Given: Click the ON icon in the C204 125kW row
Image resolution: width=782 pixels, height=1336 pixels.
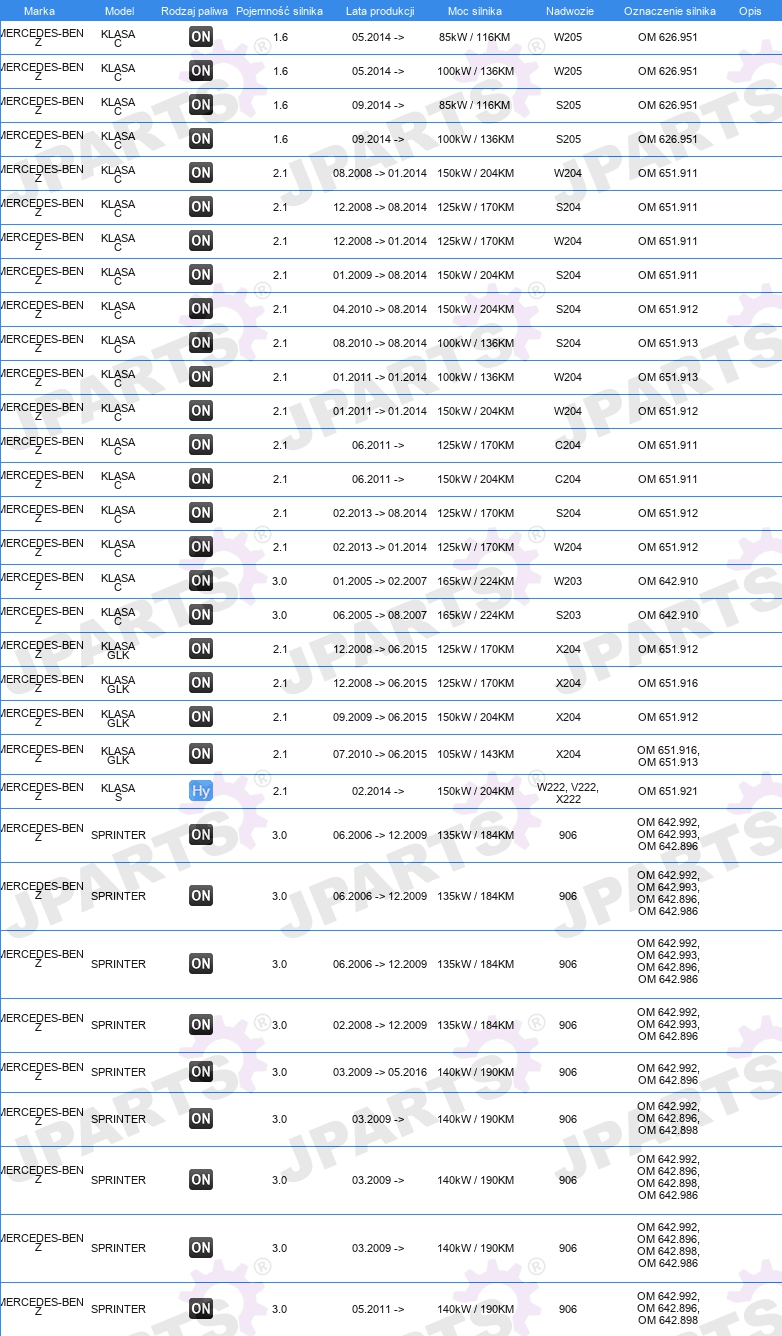Looking at the screenshot, I should 201,445.
